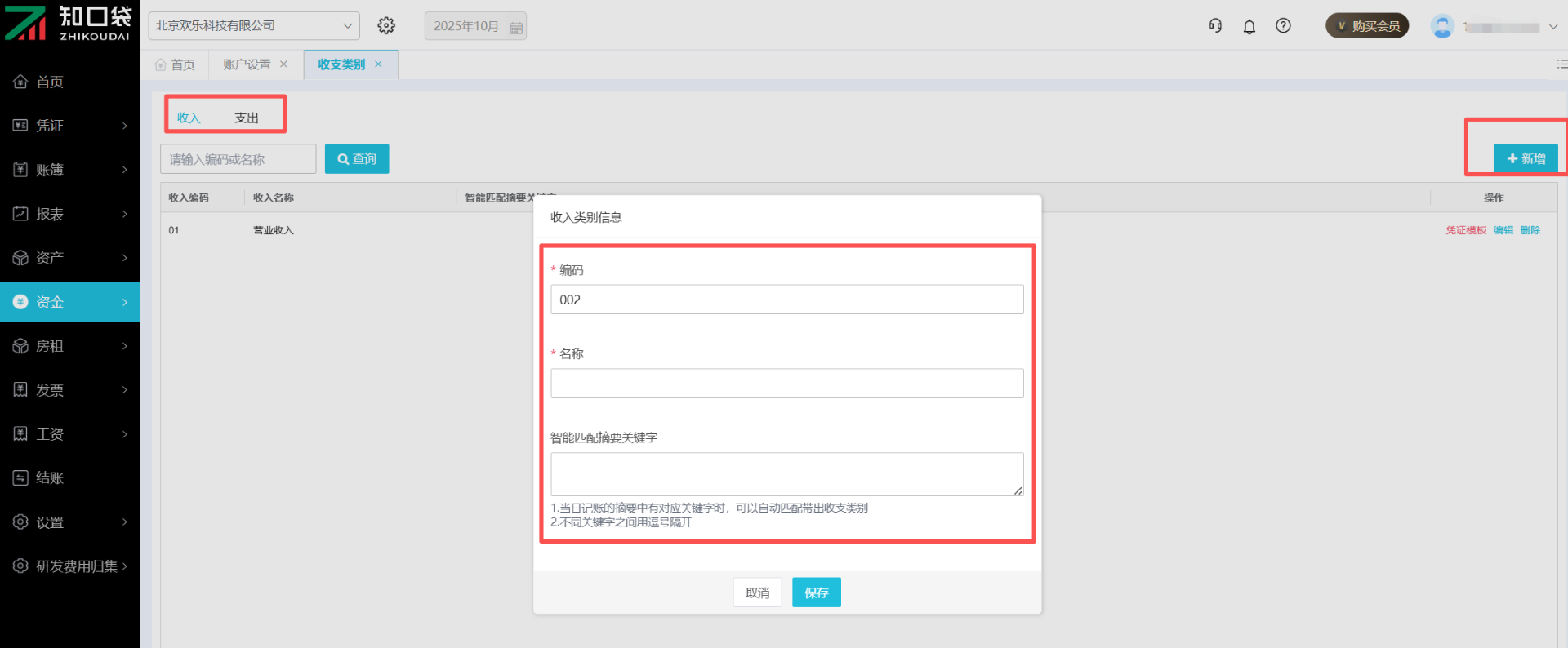Image resolution: width=1568 pixels, height=648 pixels.
Task: Click the 购买会员 button
Action: (x=1367, y=26)
